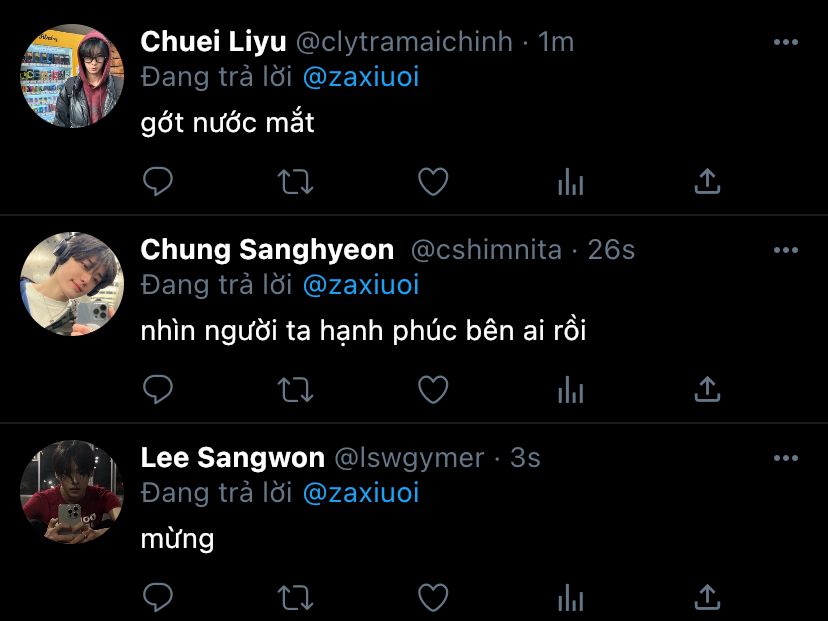
Task: Open Chung Sanghyeon's profile picture
Action: (x=71, y=284)
